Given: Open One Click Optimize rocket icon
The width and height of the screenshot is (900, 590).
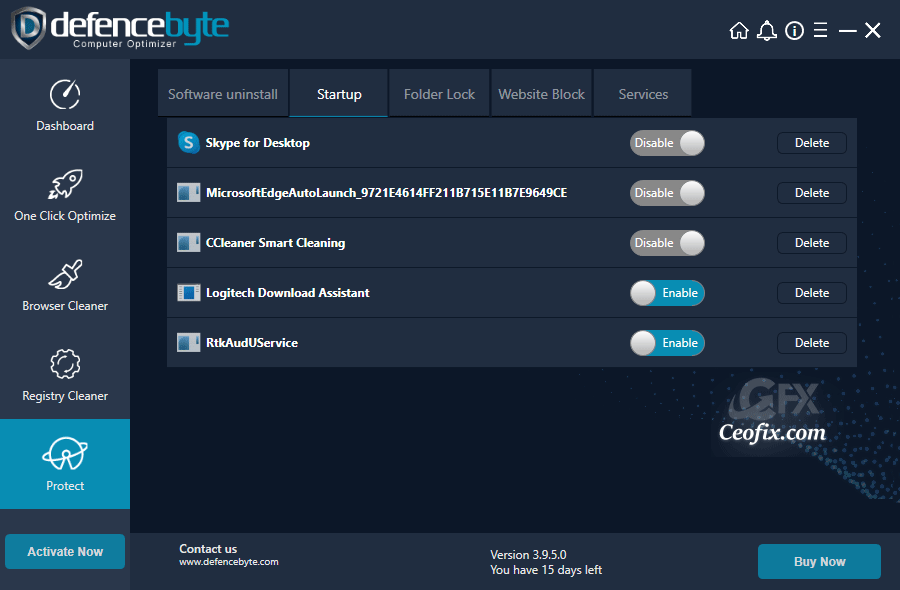Looking at the screenshot, I should pyautogui.click(x=65, y=184).
